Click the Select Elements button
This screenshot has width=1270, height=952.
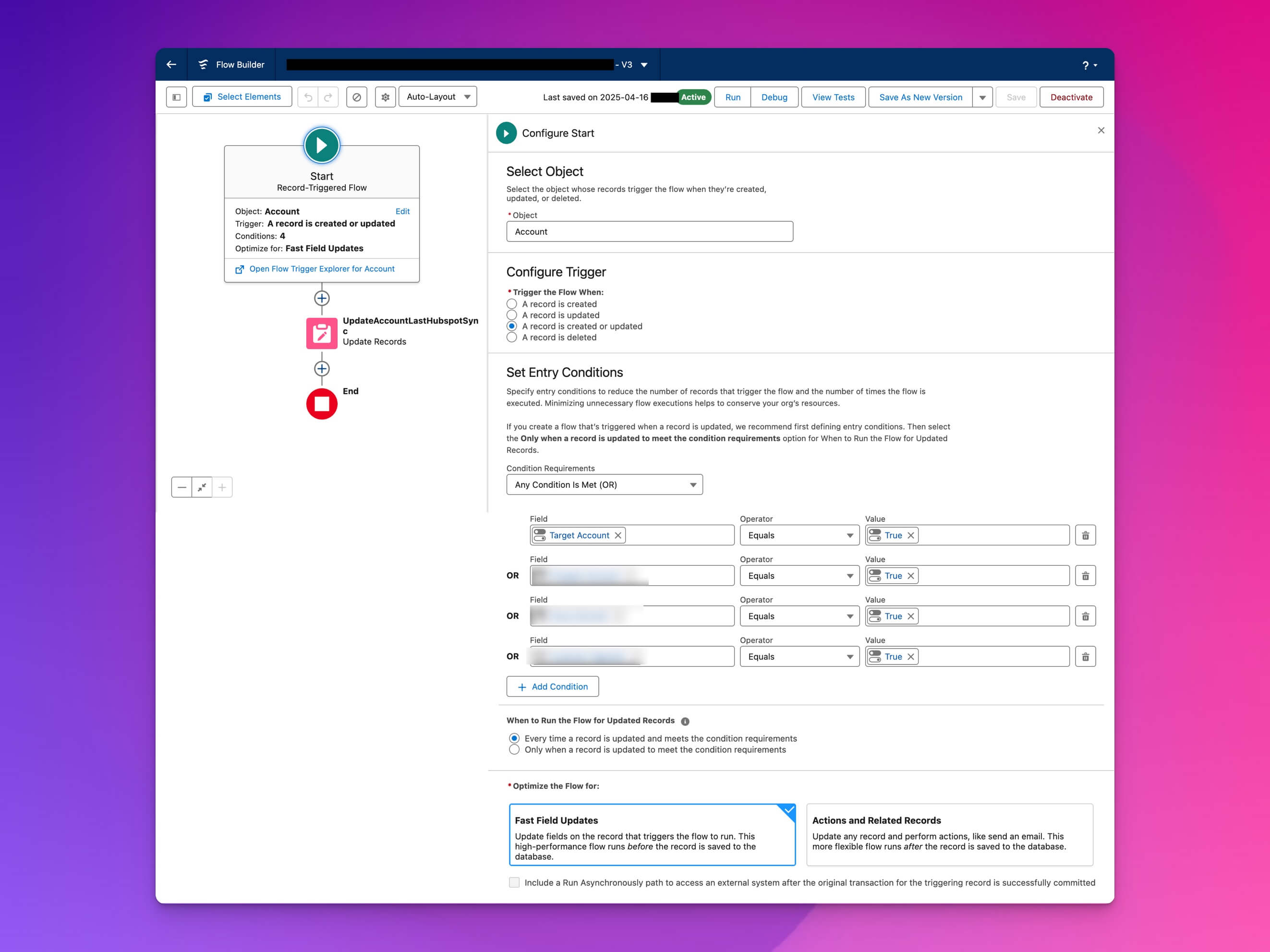click(242, 97)
